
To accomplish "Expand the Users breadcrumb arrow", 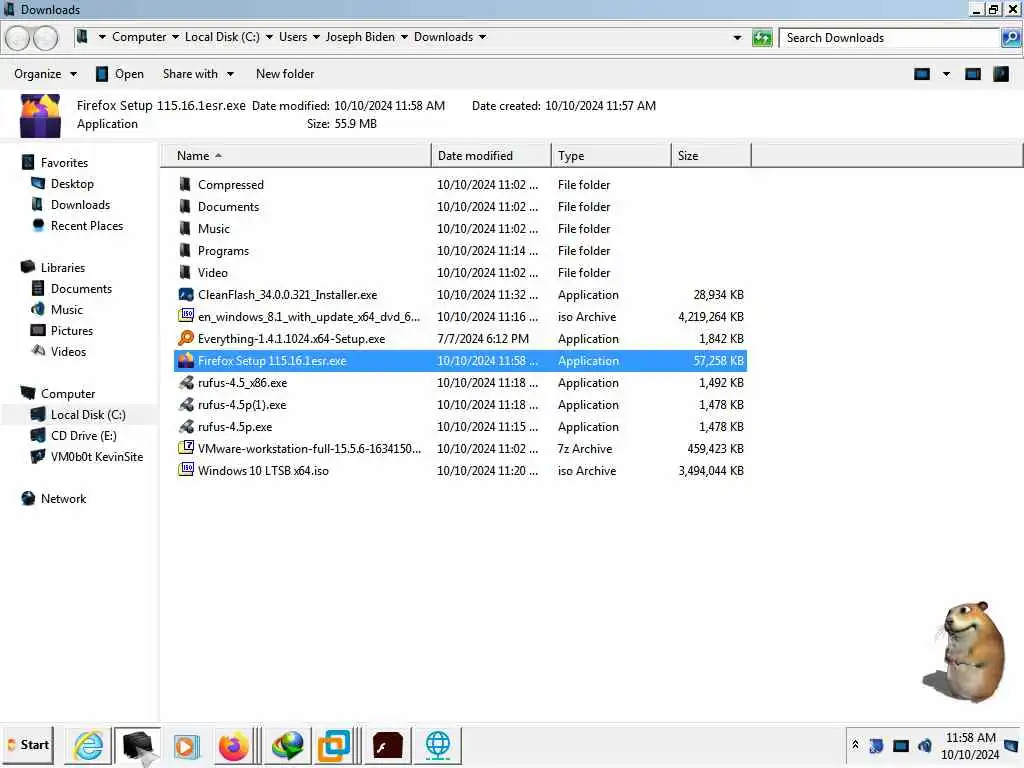I will click(x=316, y=37).
